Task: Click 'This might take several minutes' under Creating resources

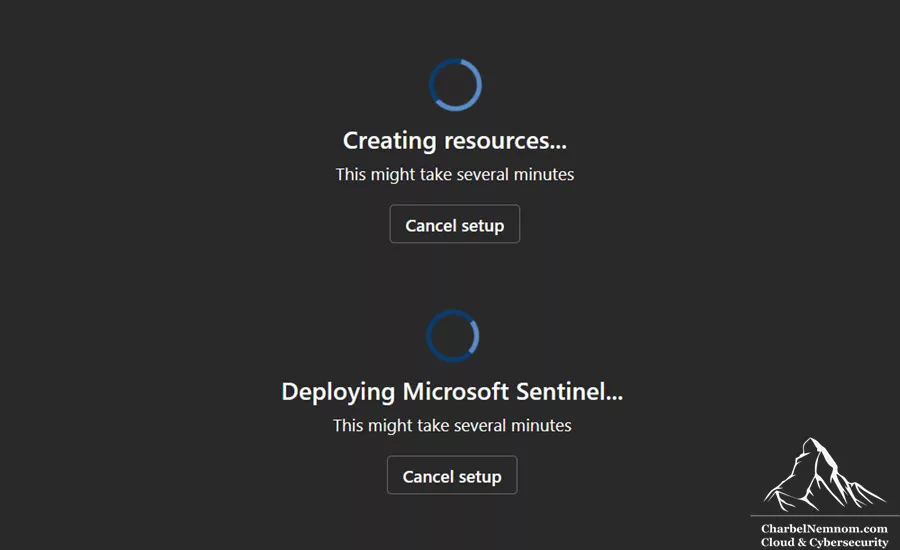Action: point(455,175)
